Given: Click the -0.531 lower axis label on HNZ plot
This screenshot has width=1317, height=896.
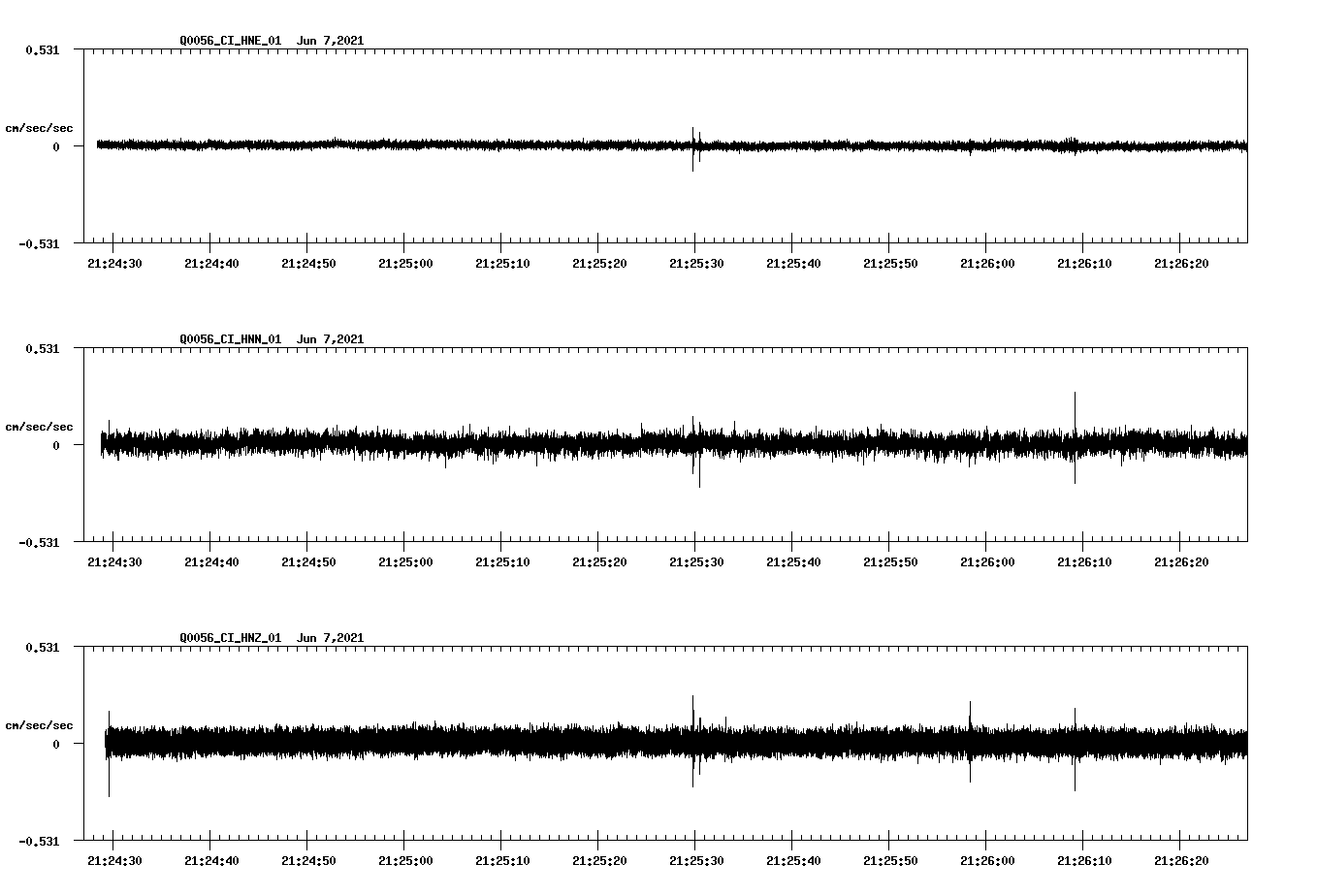Looking at the screenshot, I should [39, 842].
